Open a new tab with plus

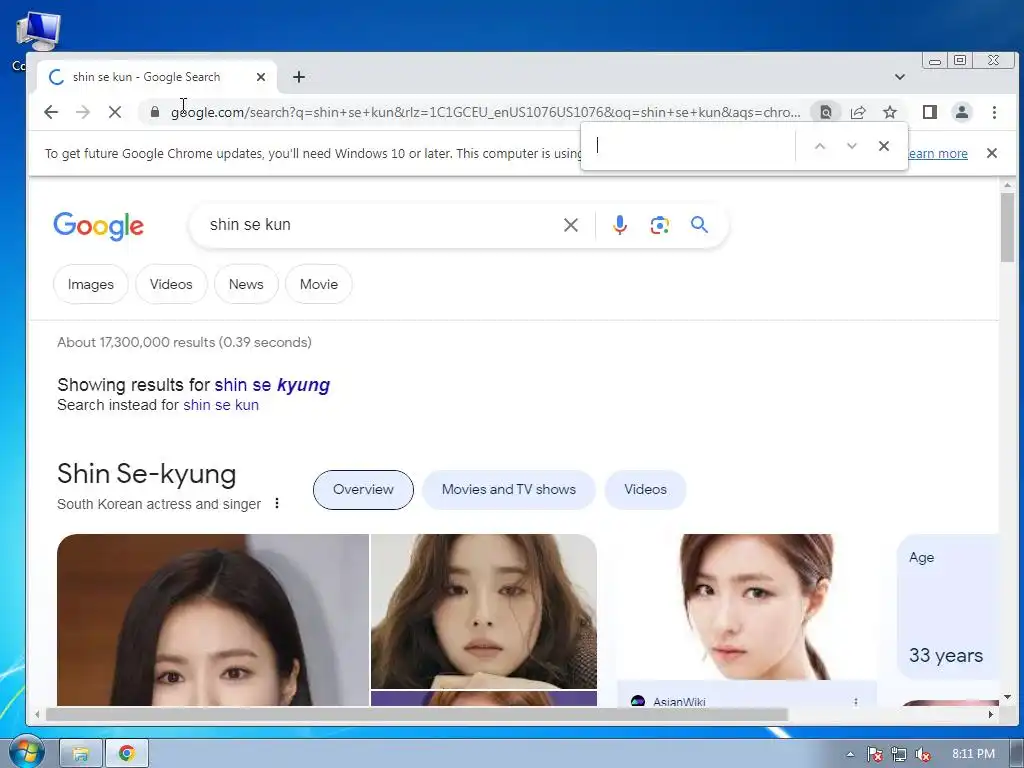coord(298,77)
